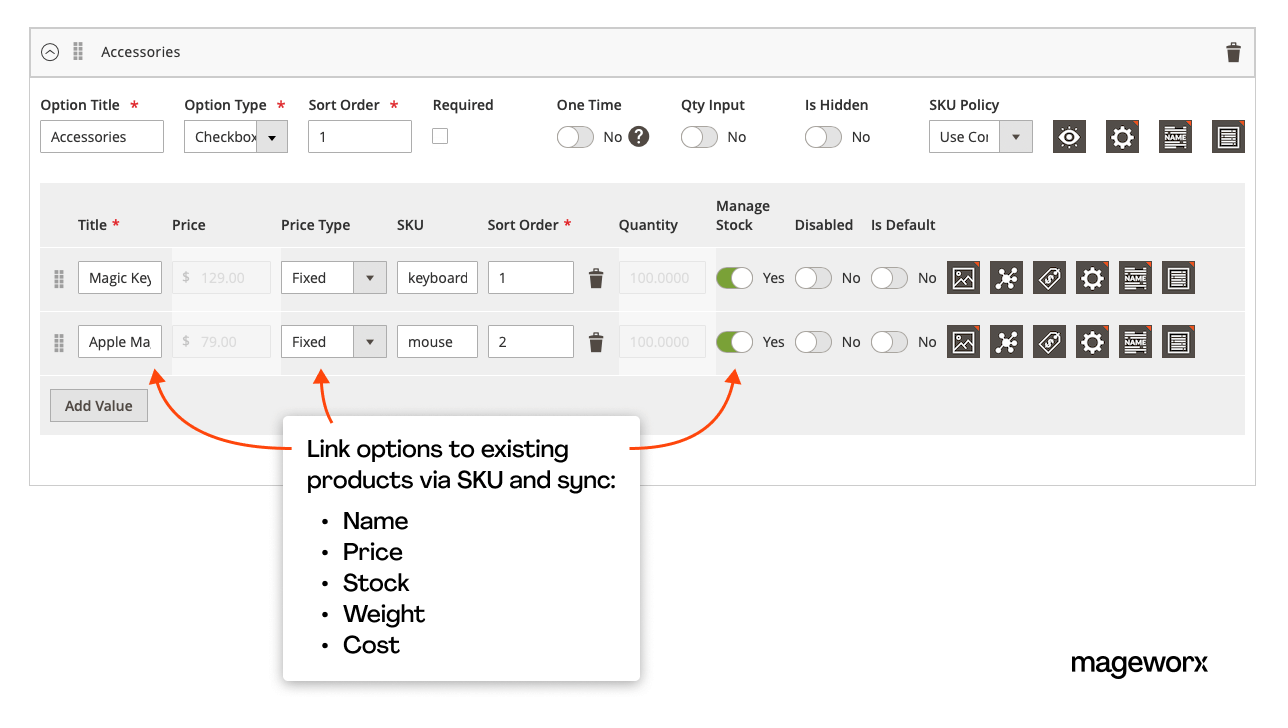Click image icon in Magic Keyboard row
Image resolution: width=1288 pixels, height=728 pixels.
tap(963, 278)
